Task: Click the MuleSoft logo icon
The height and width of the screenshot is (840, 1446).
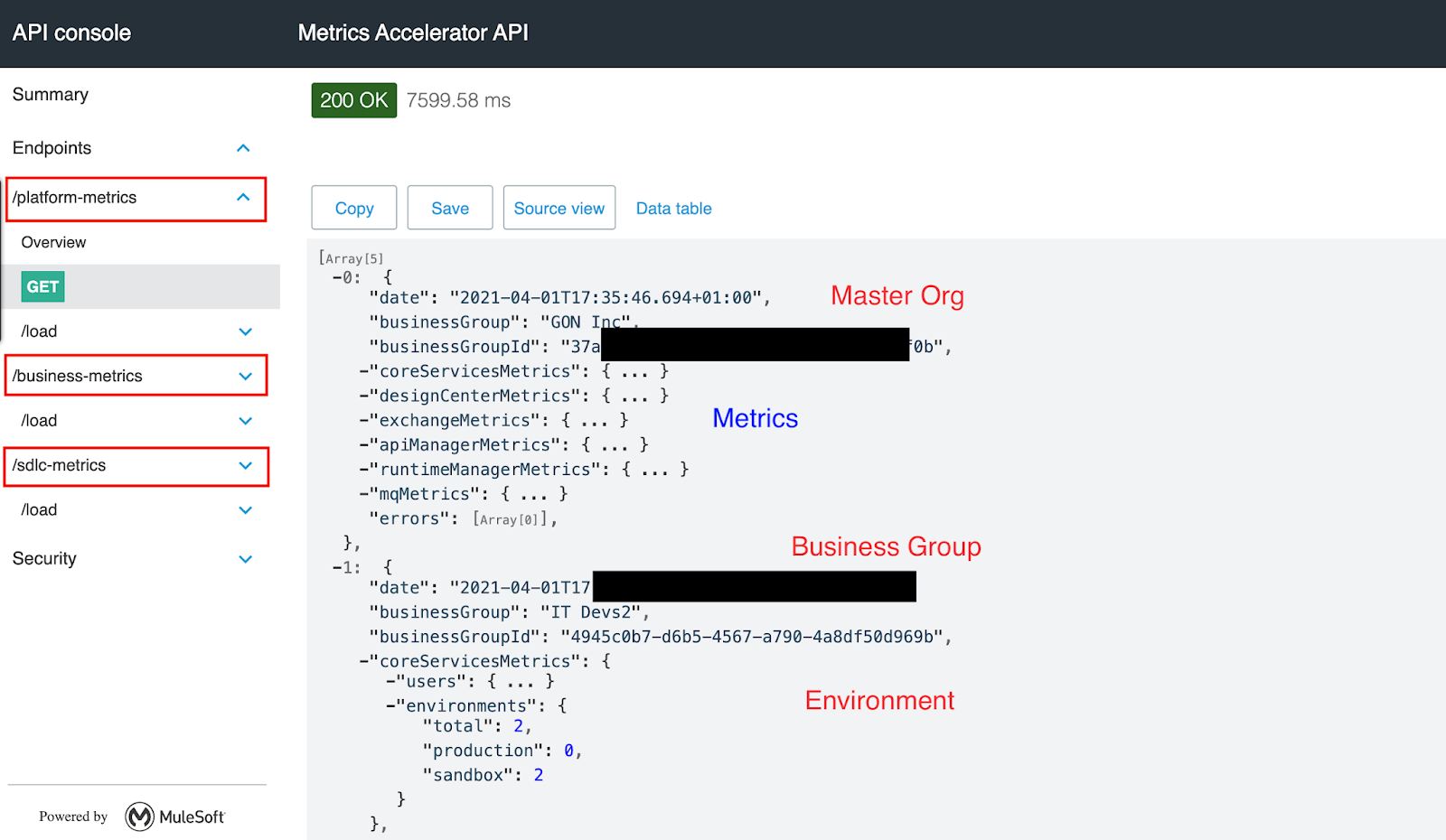Action: tap(140, 817)
